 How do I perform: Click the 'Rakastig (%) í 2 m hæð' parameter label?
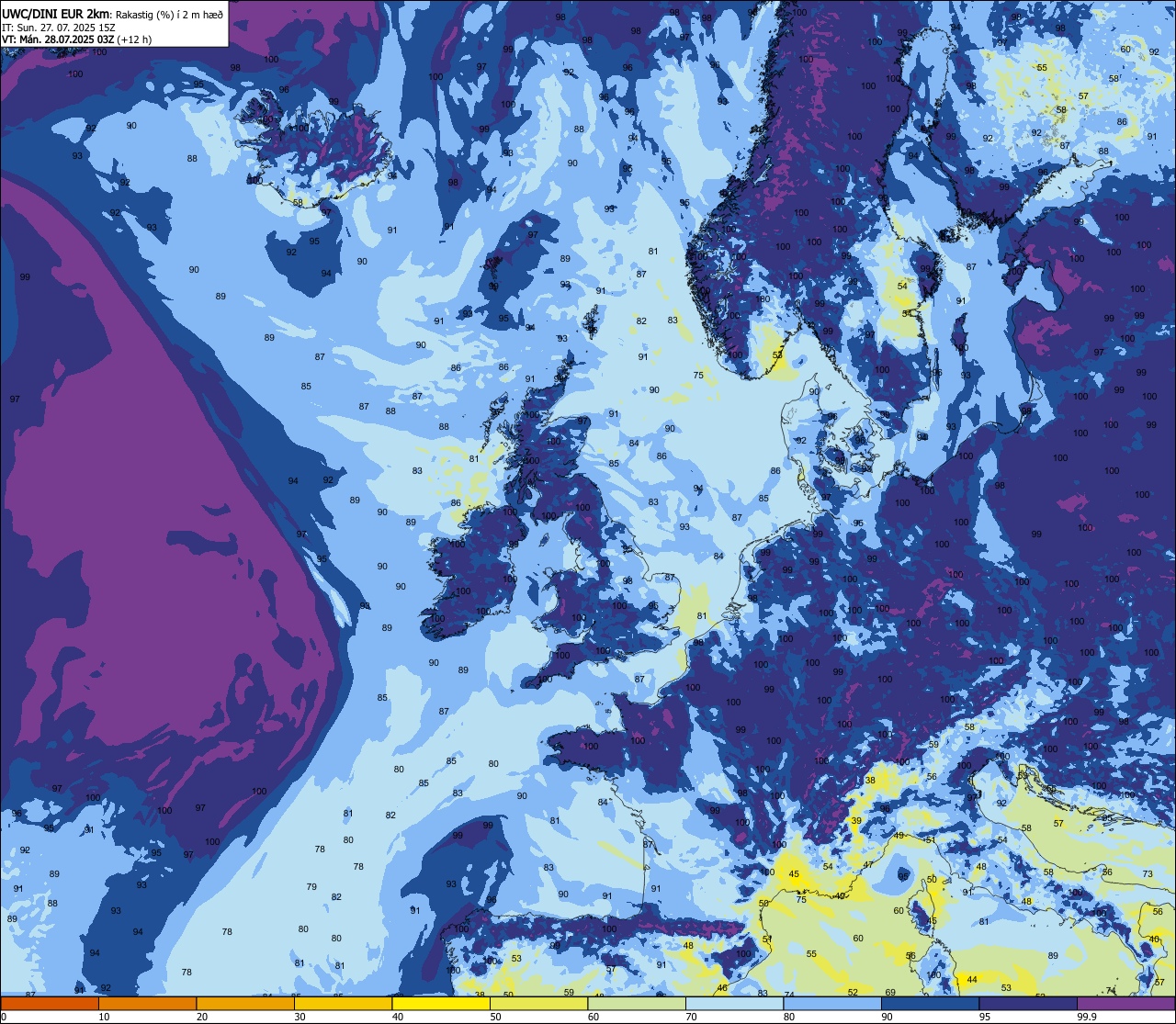tap(170, 14)
